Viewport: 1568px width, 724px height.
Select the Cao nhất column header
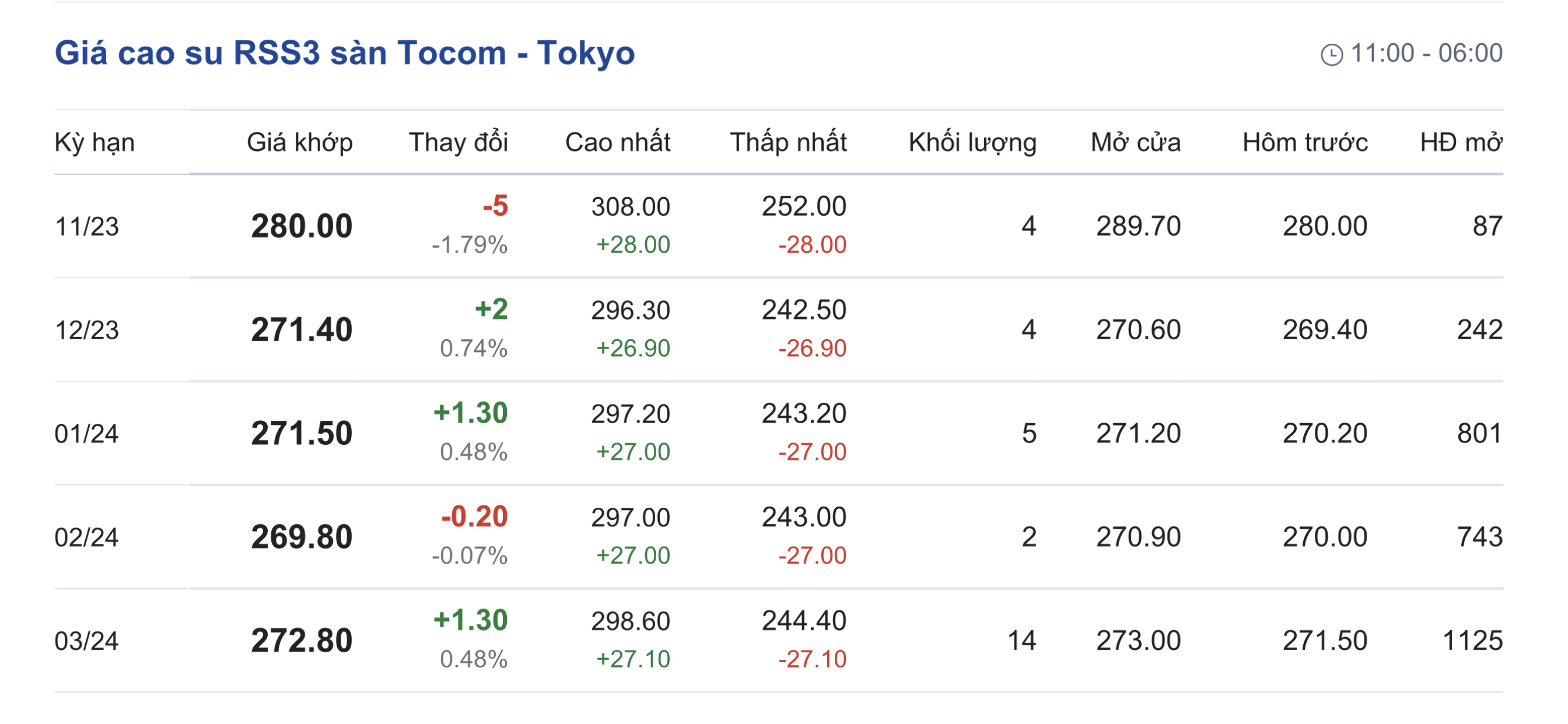coord(617,142)
